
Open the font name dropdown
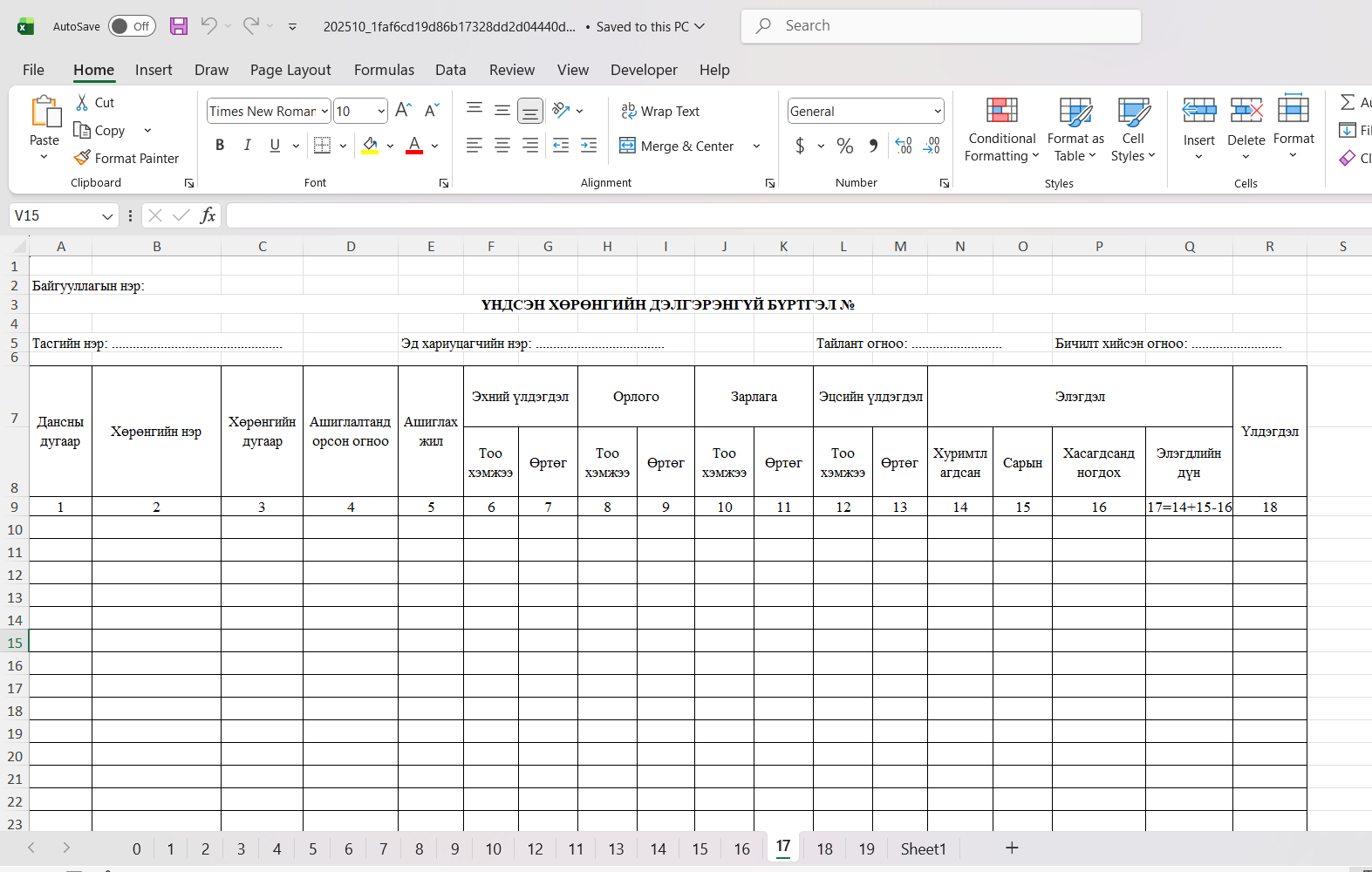click(324, 111)
